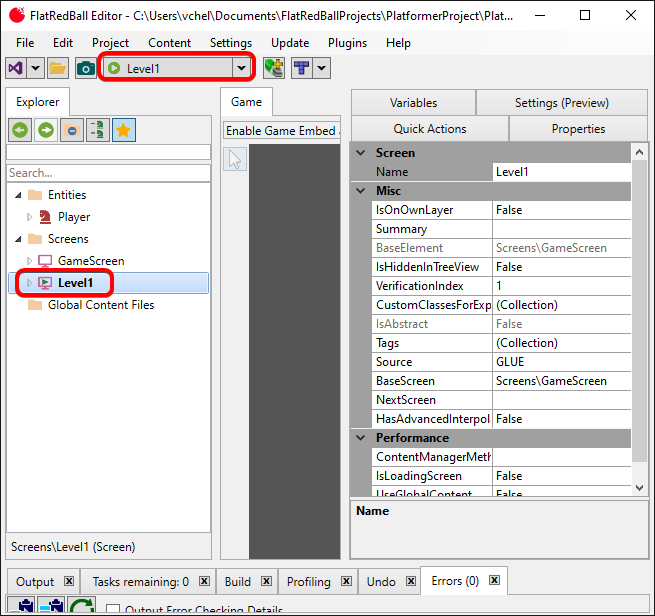Open the Plugins menu
Image resolution: width=655 pixels, height=616 pixels.
tap(347, 43)
